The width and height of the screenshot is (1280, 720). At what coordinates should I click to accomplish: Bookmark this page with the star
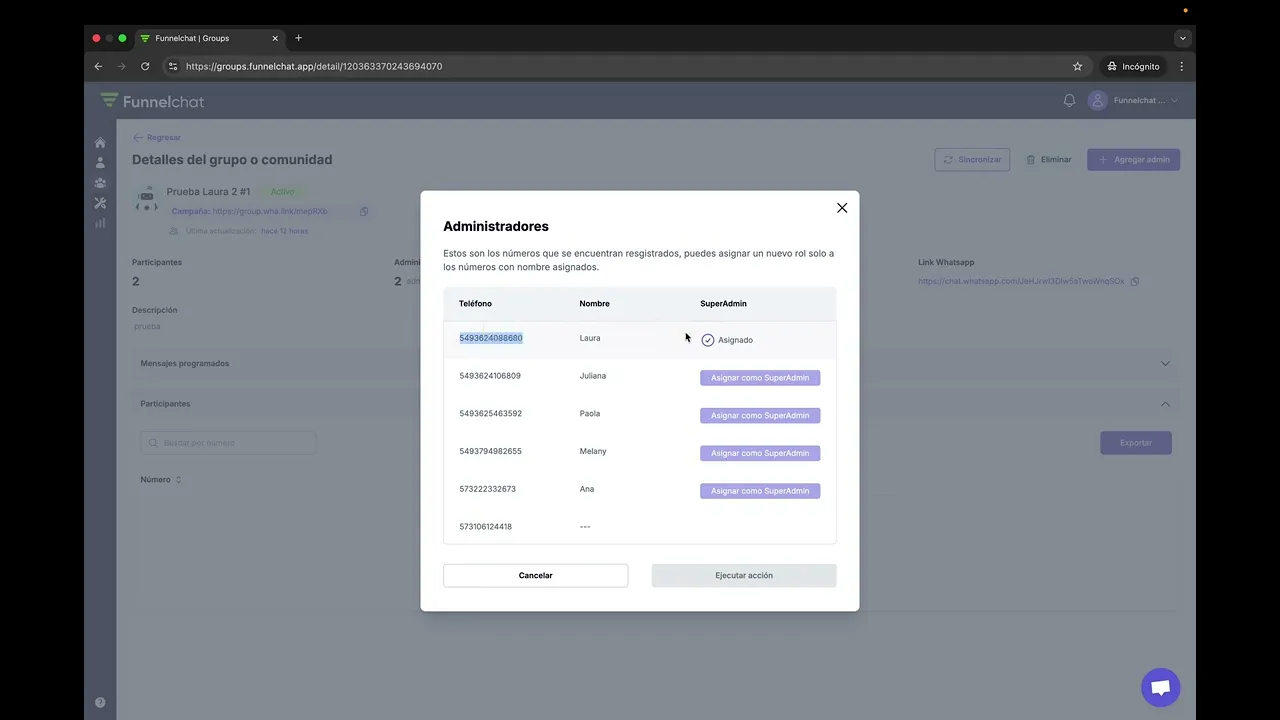click(1077, 67)
